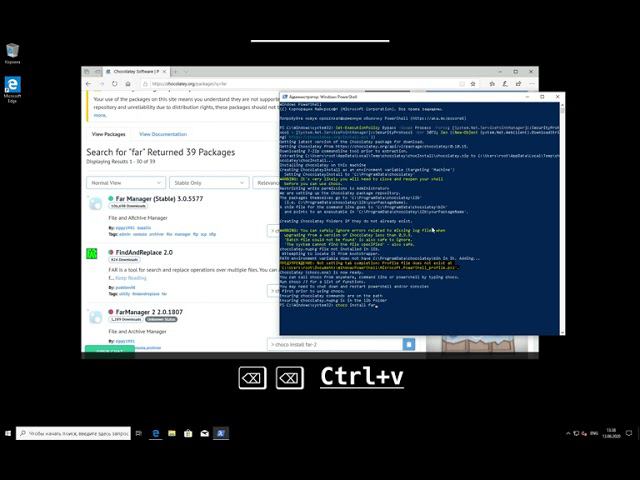Copy the 'choco install far-2' command button

(409, 344)
